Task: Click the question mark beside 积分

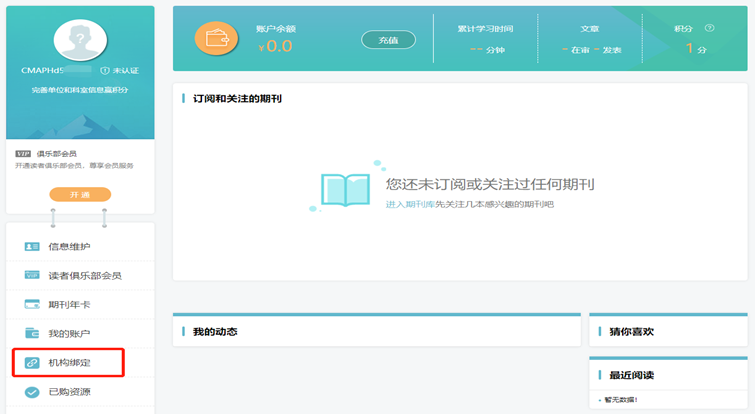Action: [x=709, y=28]
